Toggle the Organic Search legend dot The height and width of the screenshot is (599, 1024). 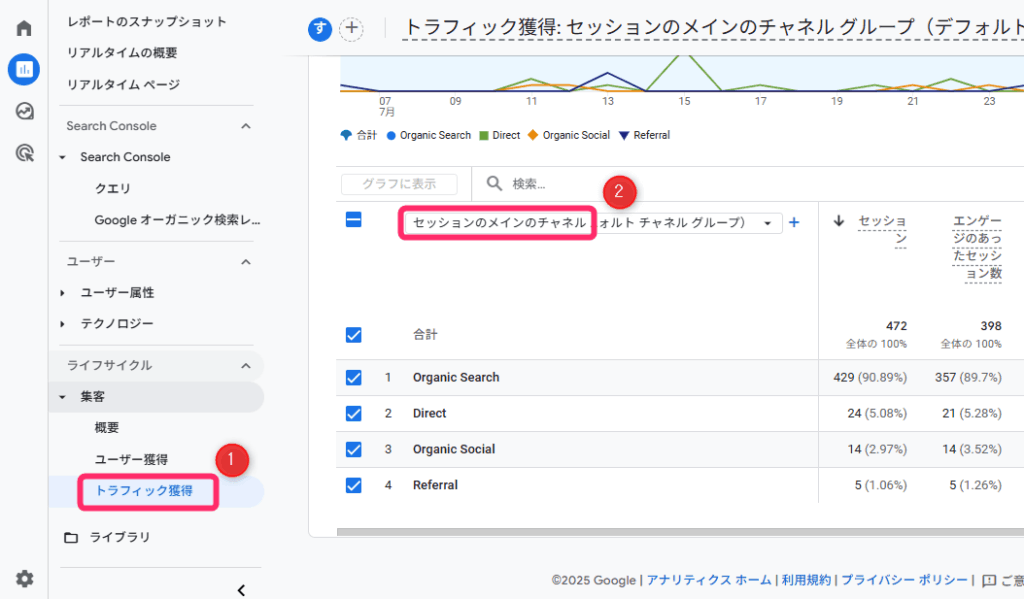(x=391, y=136)
